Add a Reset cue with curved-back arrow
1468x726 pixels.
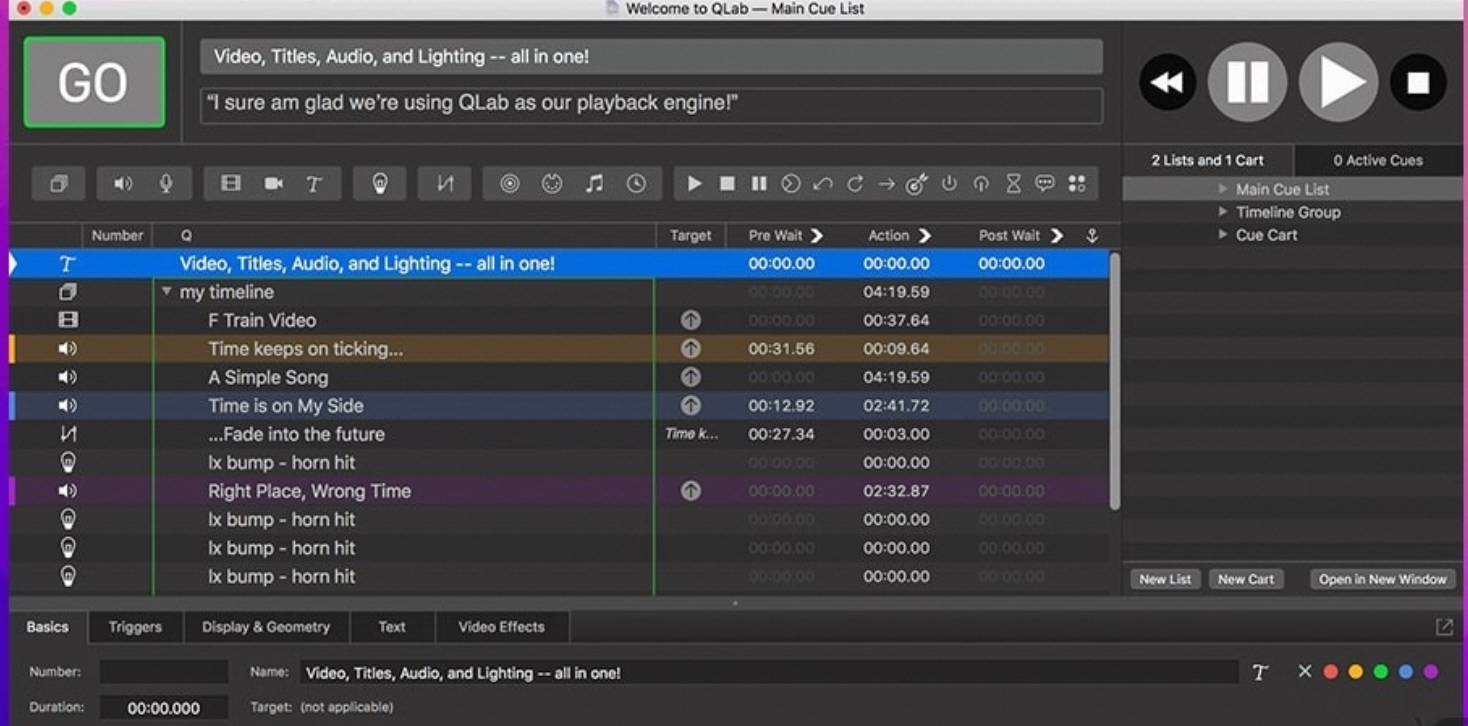823,184
